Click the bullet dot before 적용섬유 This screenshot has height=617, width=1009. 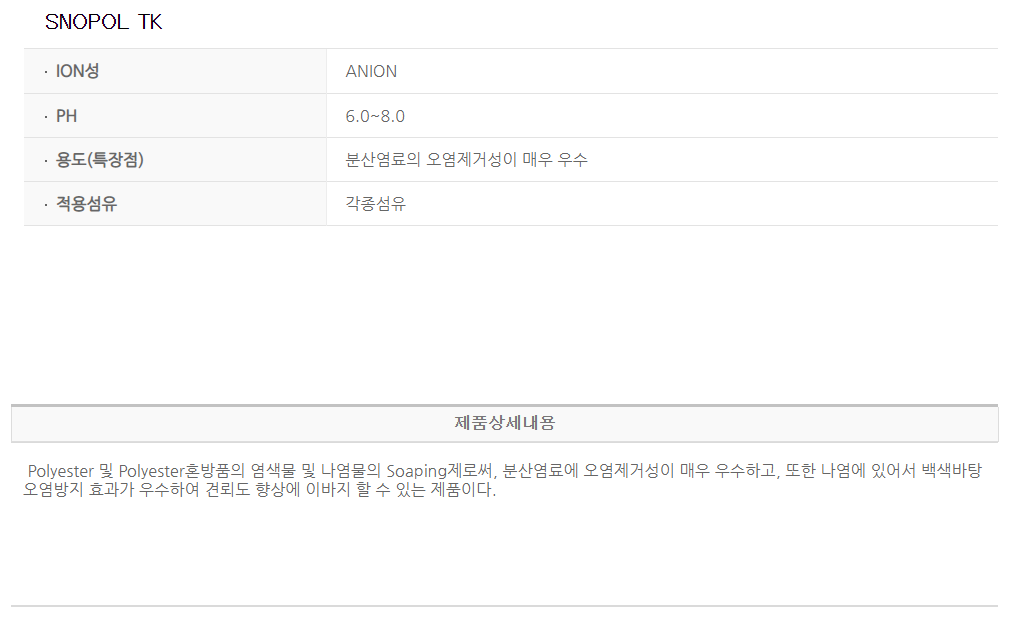pyautogui.click(x=45, y=205)
